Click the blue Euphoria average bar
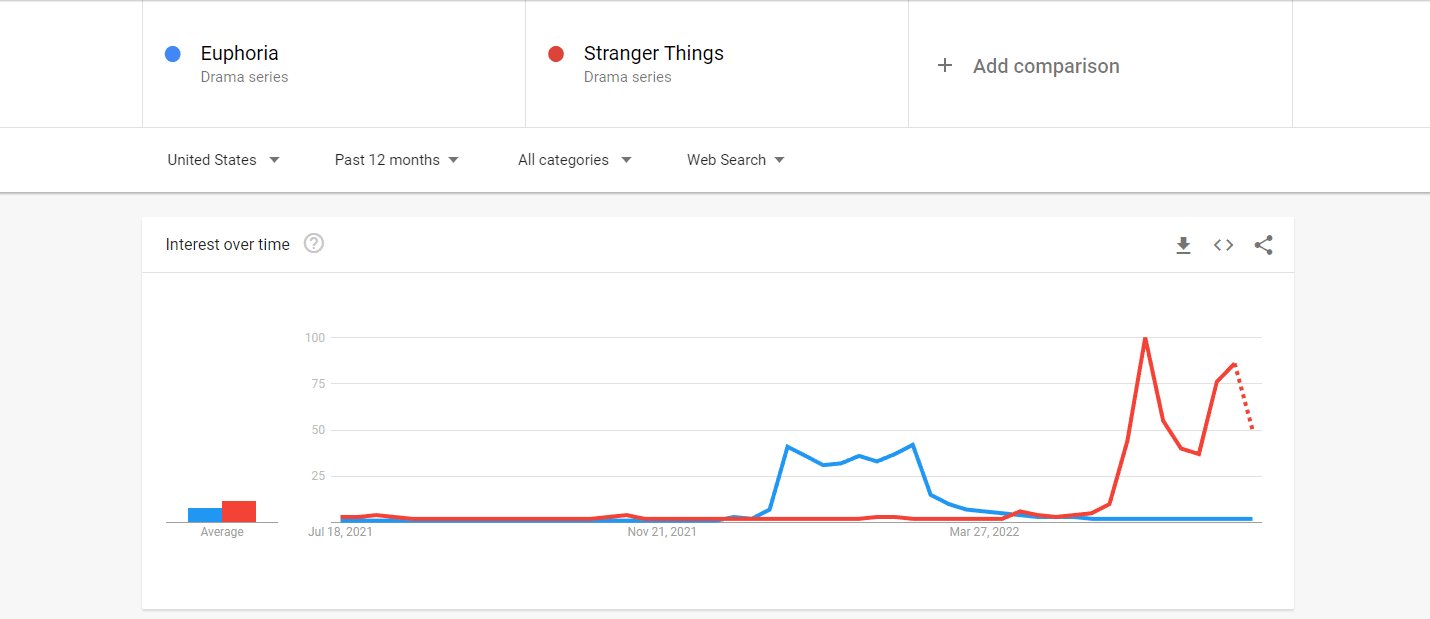Image resolution: width=1430 pixels, height=619 pixels. [205, 515]
